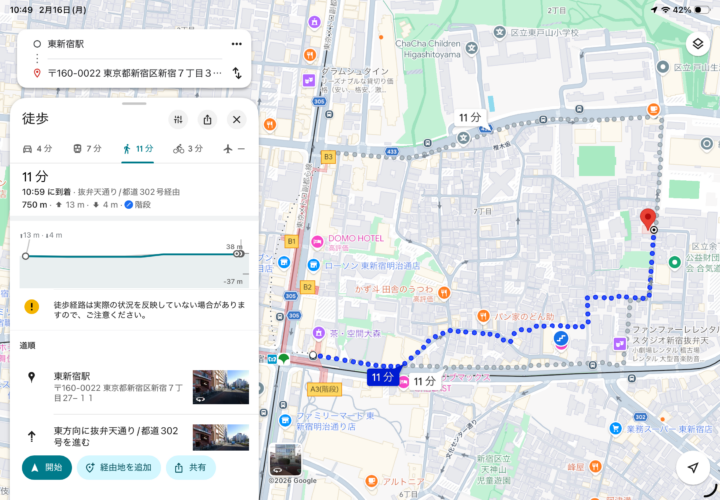Tap the share icon beside 徒歩 header
The height and width of the screenshot is (500, 720).
point(207,119)
